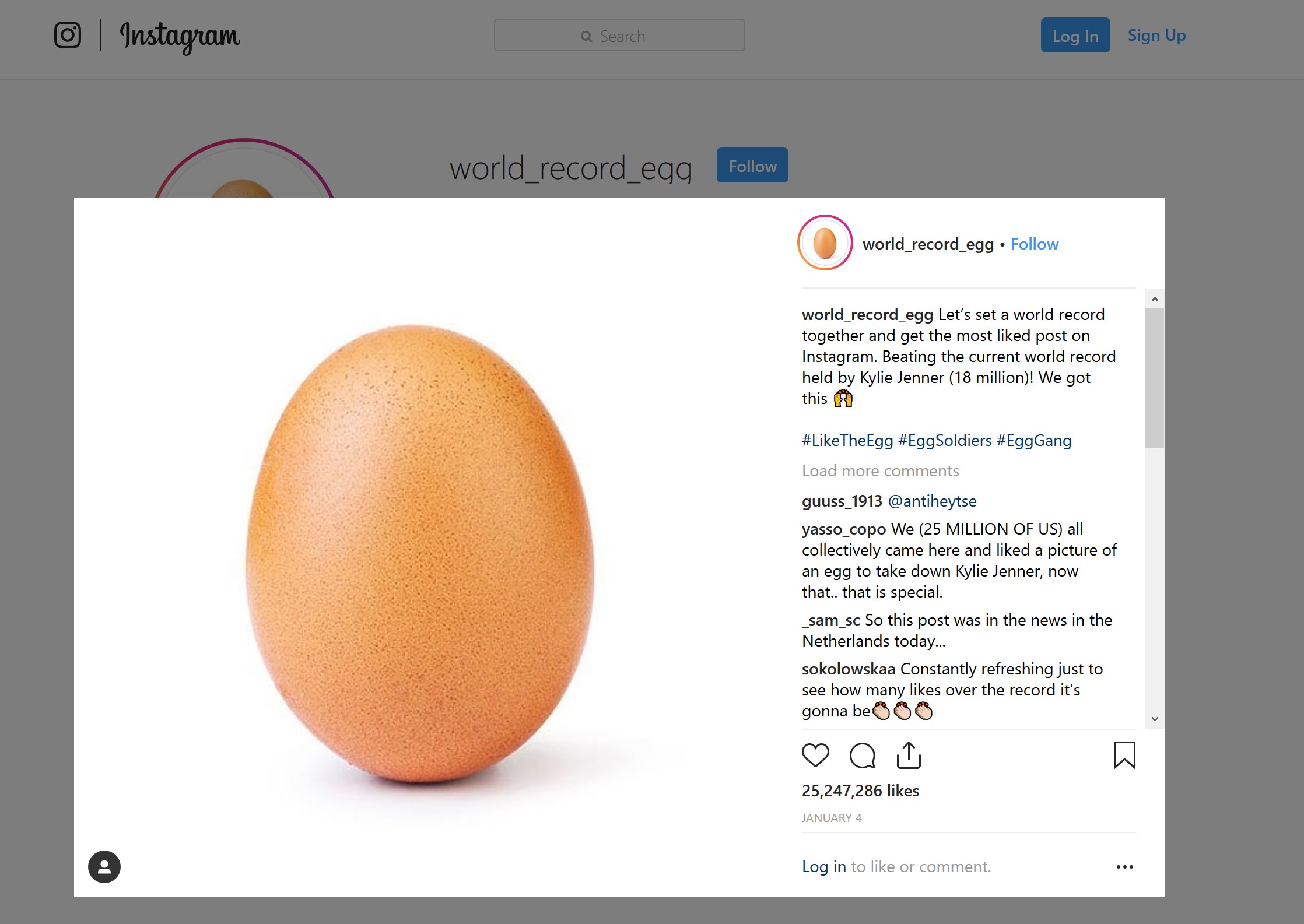Click Follow link beside post username
The image size is (1304, 924).
pyautogui.click(x=1034, y=244)
